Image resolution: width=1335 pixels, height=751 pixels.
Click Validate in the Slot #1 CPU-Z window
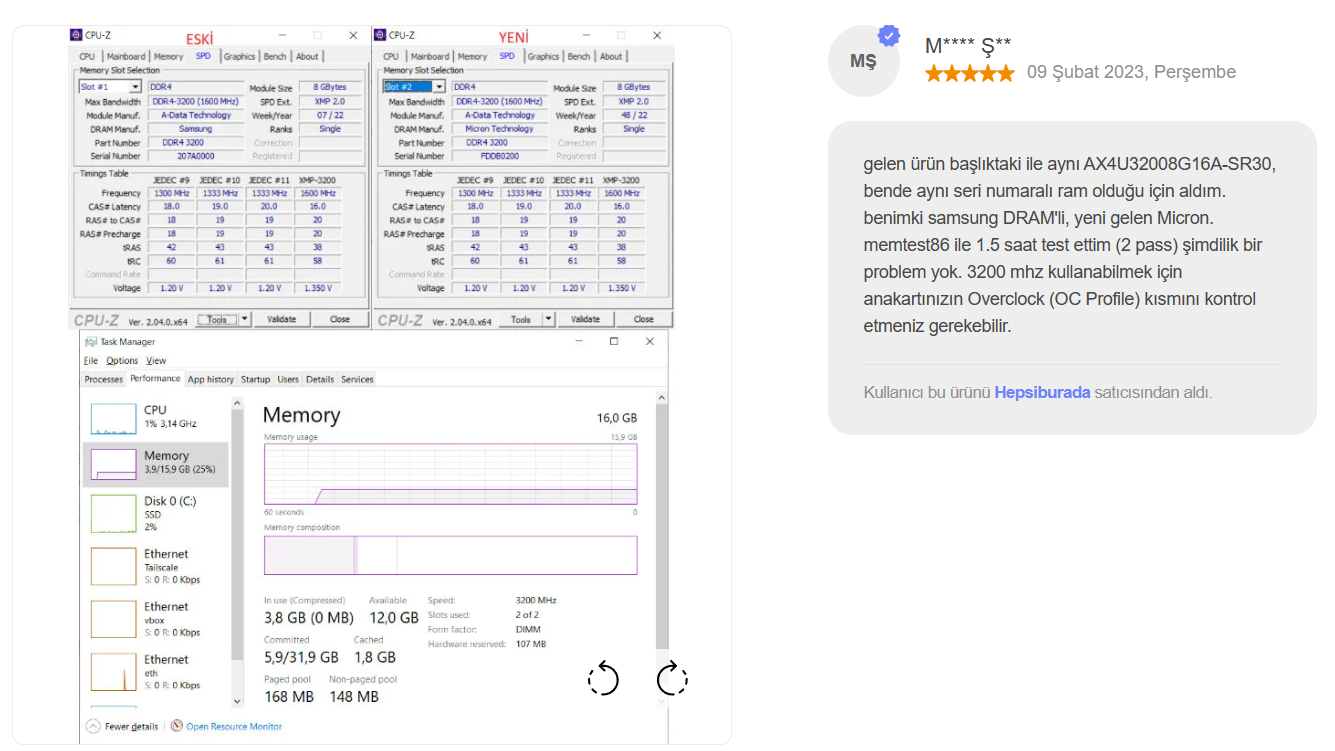(x=281, y=319)
